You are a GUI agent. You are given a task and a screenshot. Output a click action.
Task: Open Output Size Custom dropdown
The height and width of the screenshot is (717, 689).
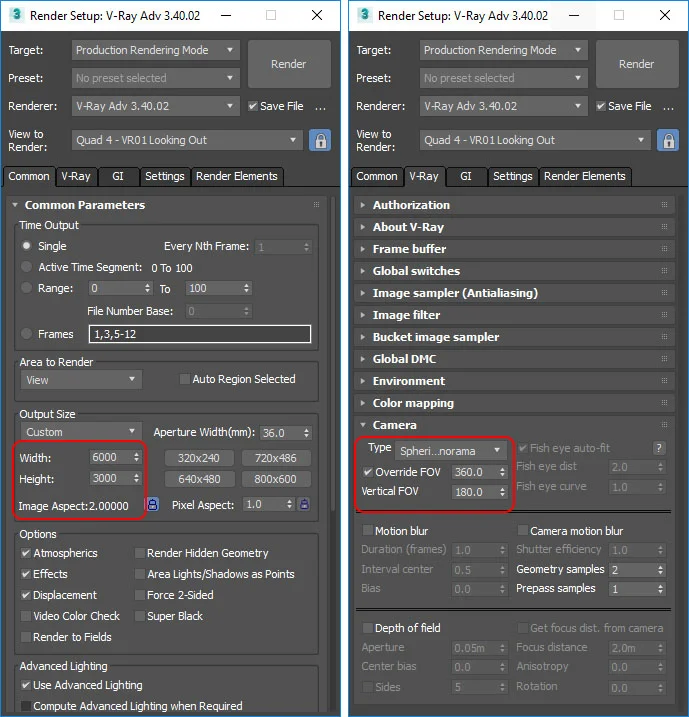tap(81, 432)
